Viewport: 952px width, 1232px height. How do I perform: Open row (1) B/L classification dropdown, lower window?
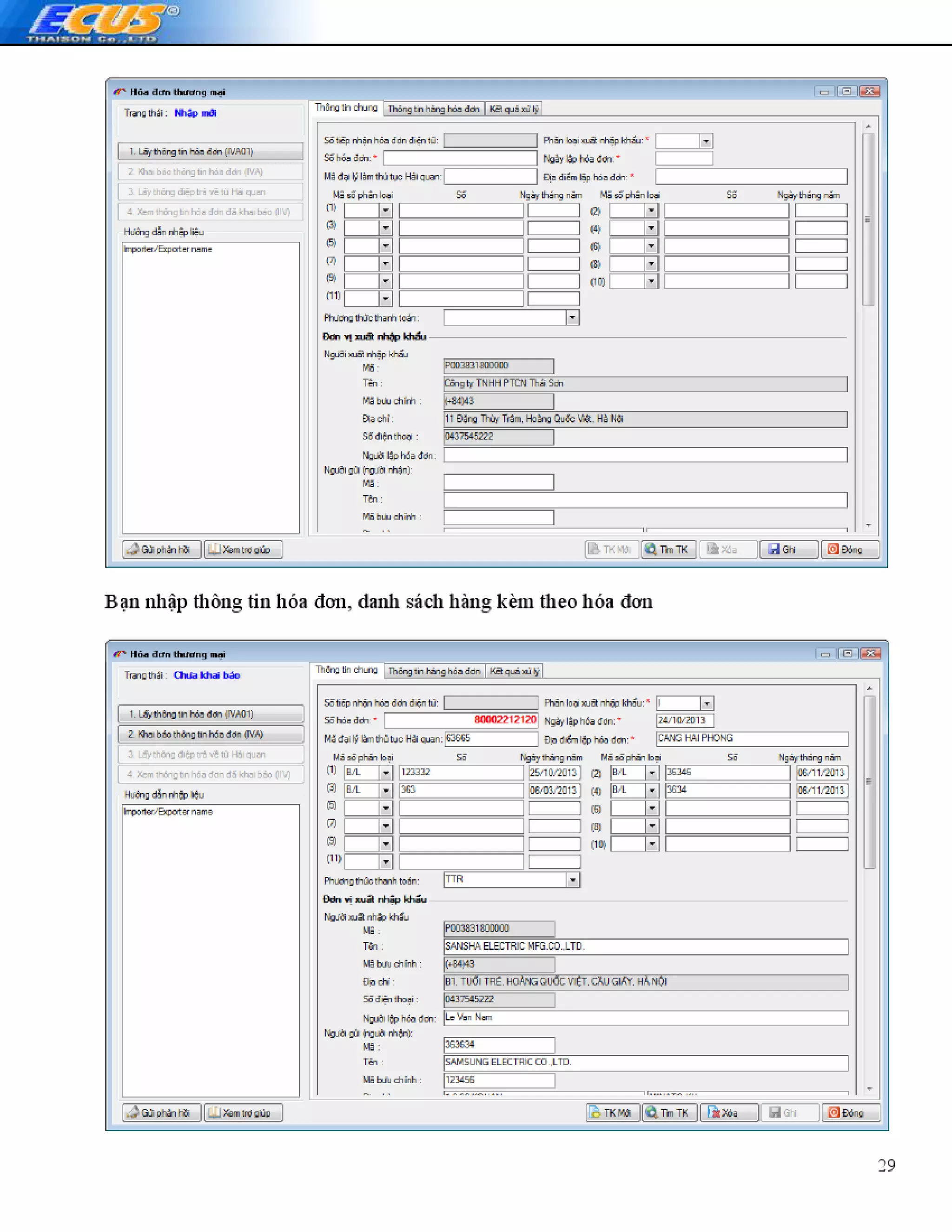coord(386,772)
